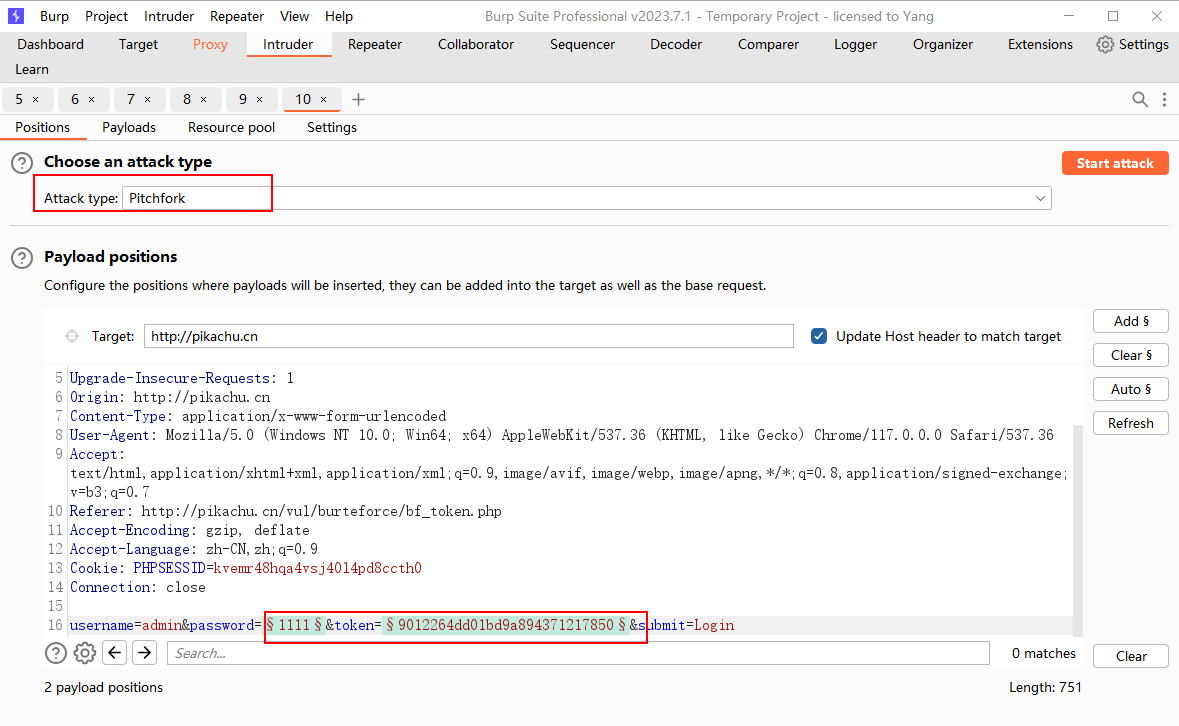The height and width of the screenshot is (726, 1179).
Task: Open search settings gear below request editor
Action: [85, 653]
